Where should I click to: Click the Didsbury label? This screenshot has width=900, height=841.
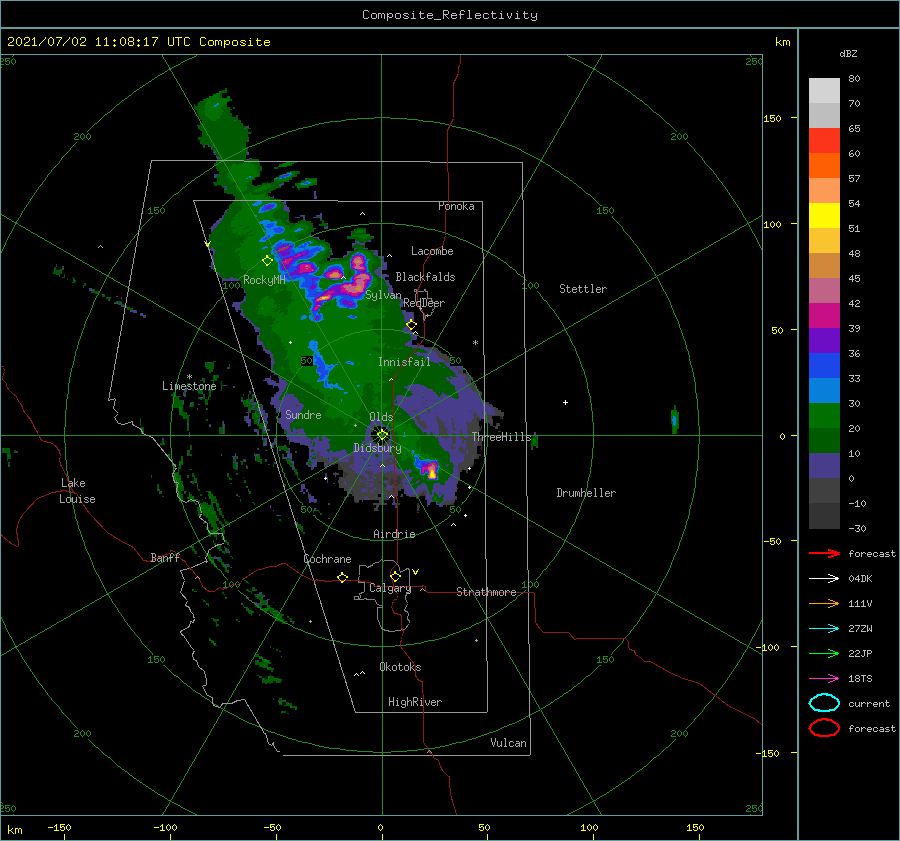378,448
